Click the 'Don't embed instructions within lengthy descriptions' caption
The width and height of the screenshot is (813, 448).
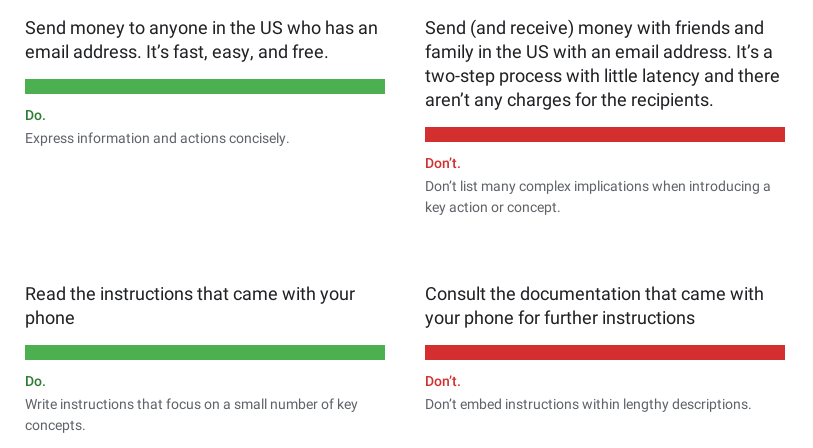[x=588, y=404]
